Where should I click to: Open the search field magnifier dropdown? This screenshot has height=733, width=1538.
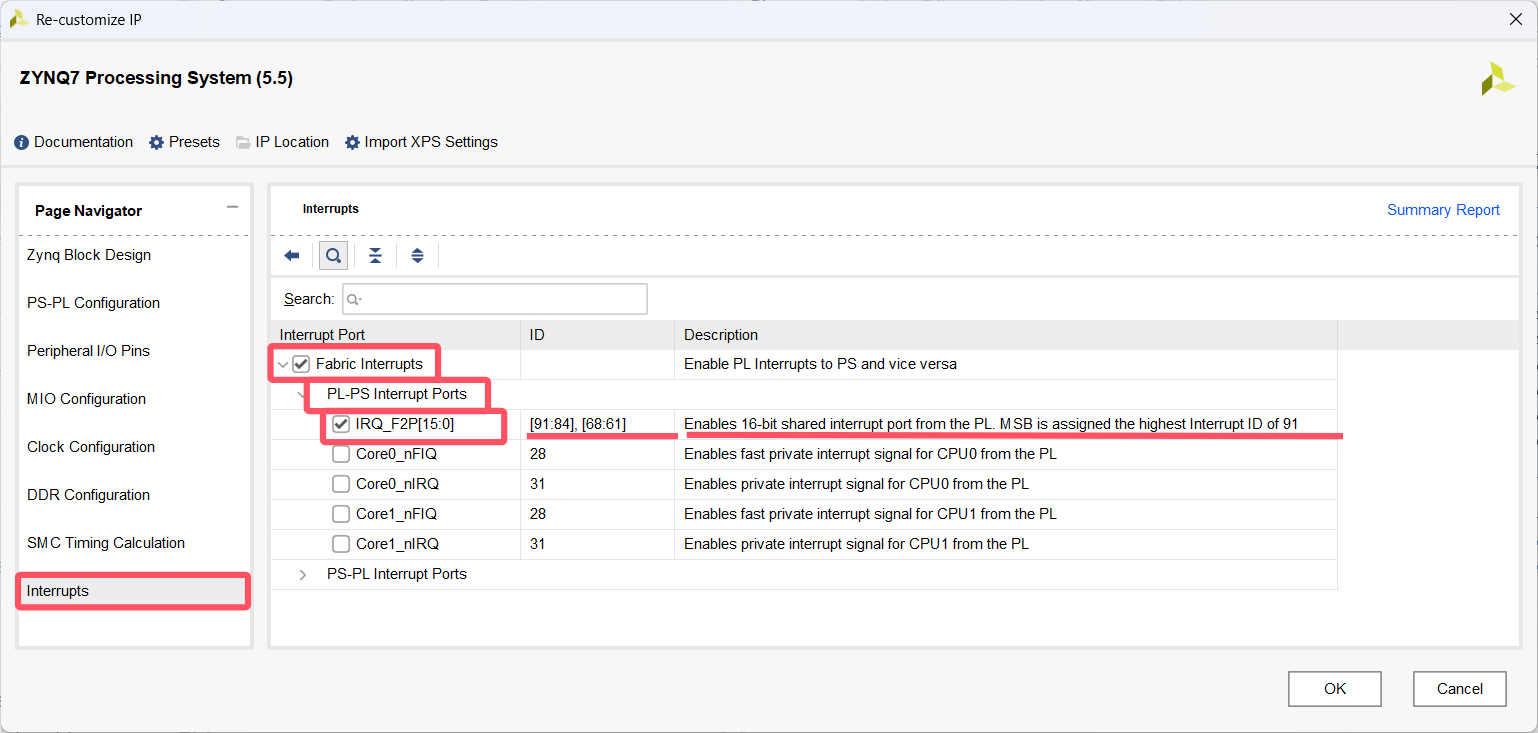point(355,299)
